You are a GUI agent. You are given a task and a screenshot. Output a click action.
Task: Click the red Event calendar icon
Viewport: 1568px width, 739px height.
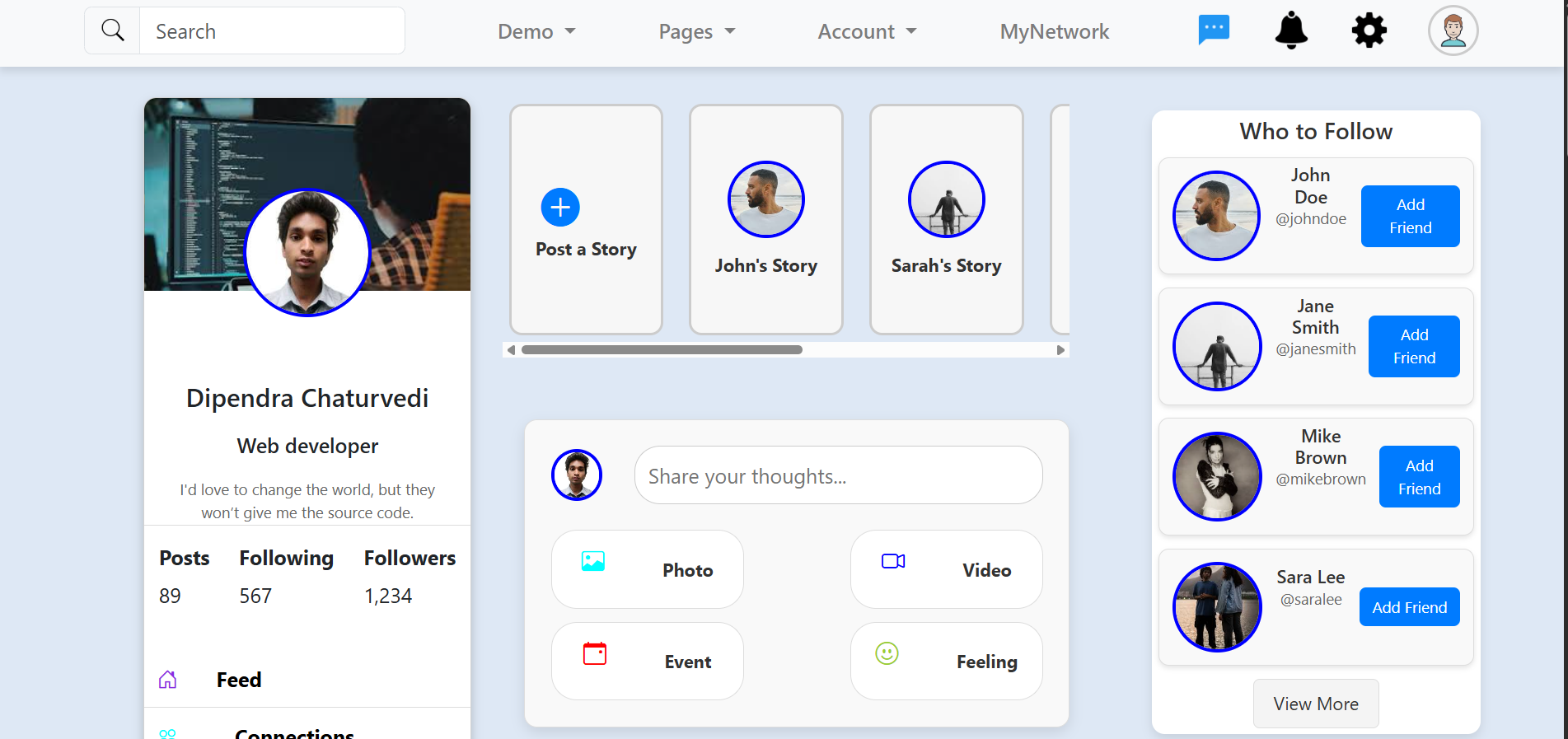tap(595, 653)
